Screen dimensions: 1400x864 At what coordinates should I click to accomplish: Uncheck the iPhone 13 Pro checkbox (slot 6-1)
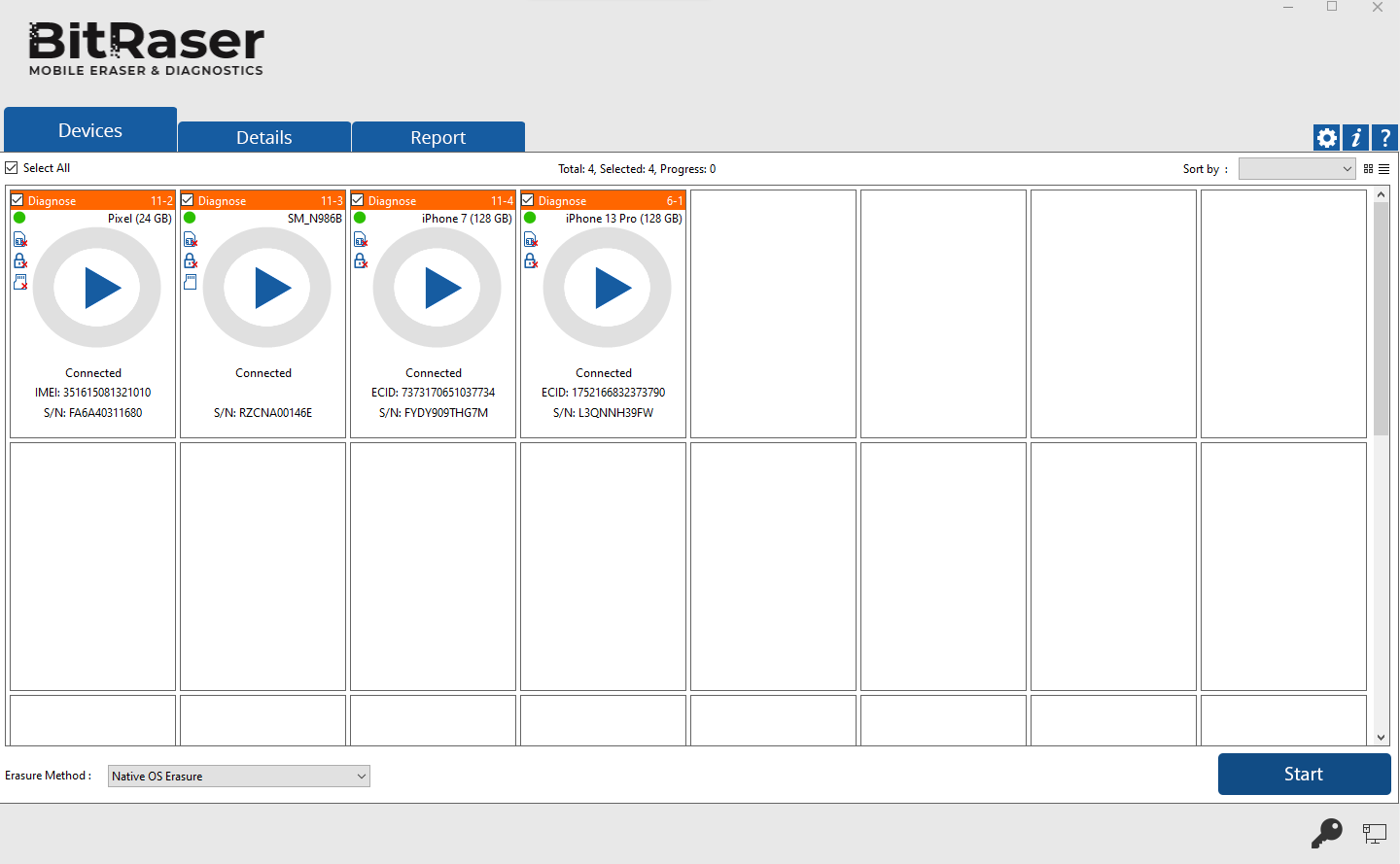click(528, 200)
